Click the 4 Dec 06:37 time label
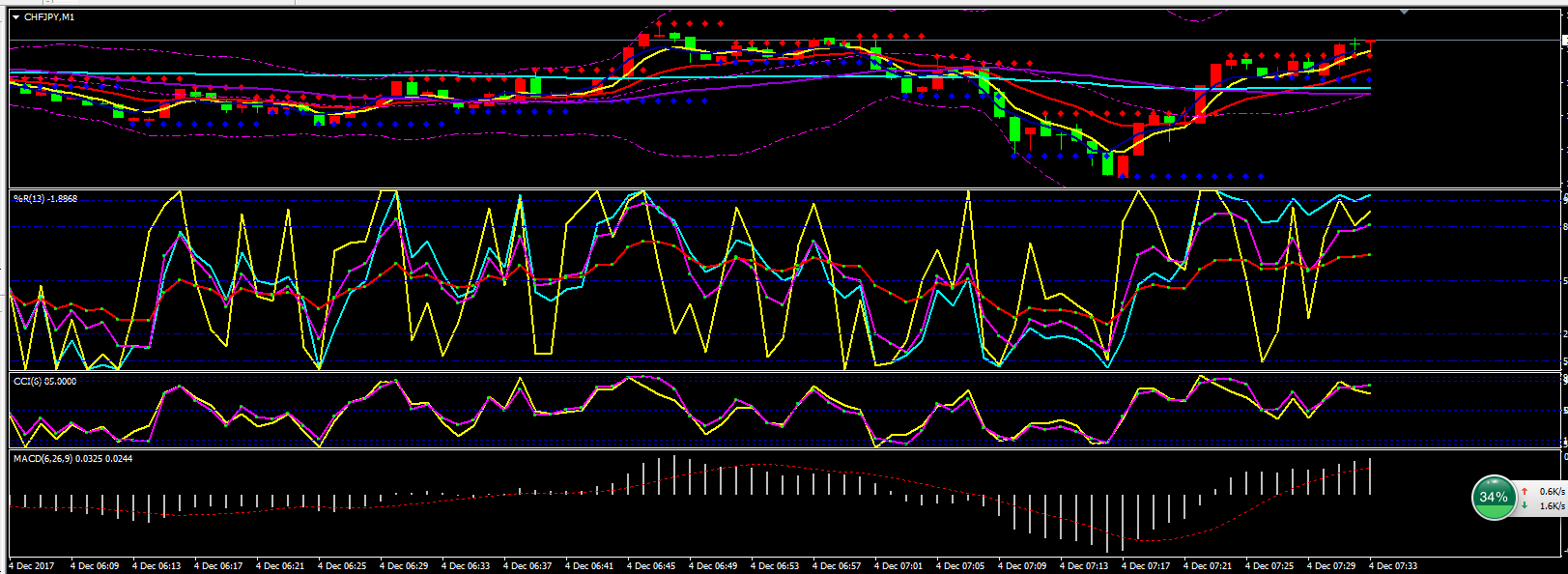Viewport: 1568px width, 574px height. [527, 565]
